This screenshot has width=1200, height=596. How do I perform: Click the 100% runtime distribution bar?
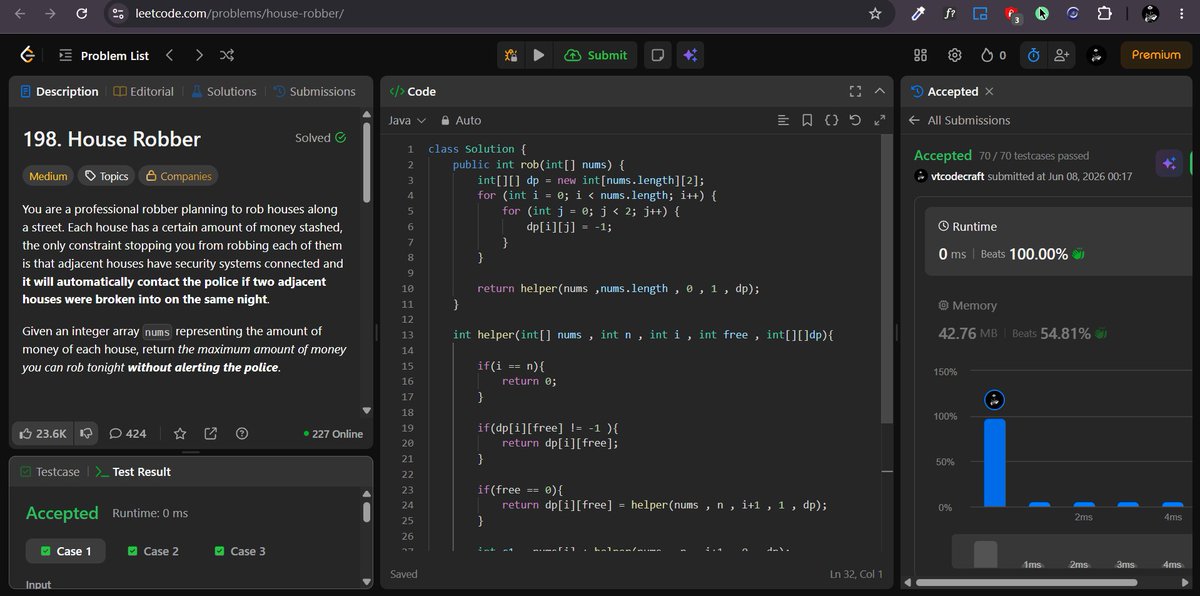tap(994, 462)
